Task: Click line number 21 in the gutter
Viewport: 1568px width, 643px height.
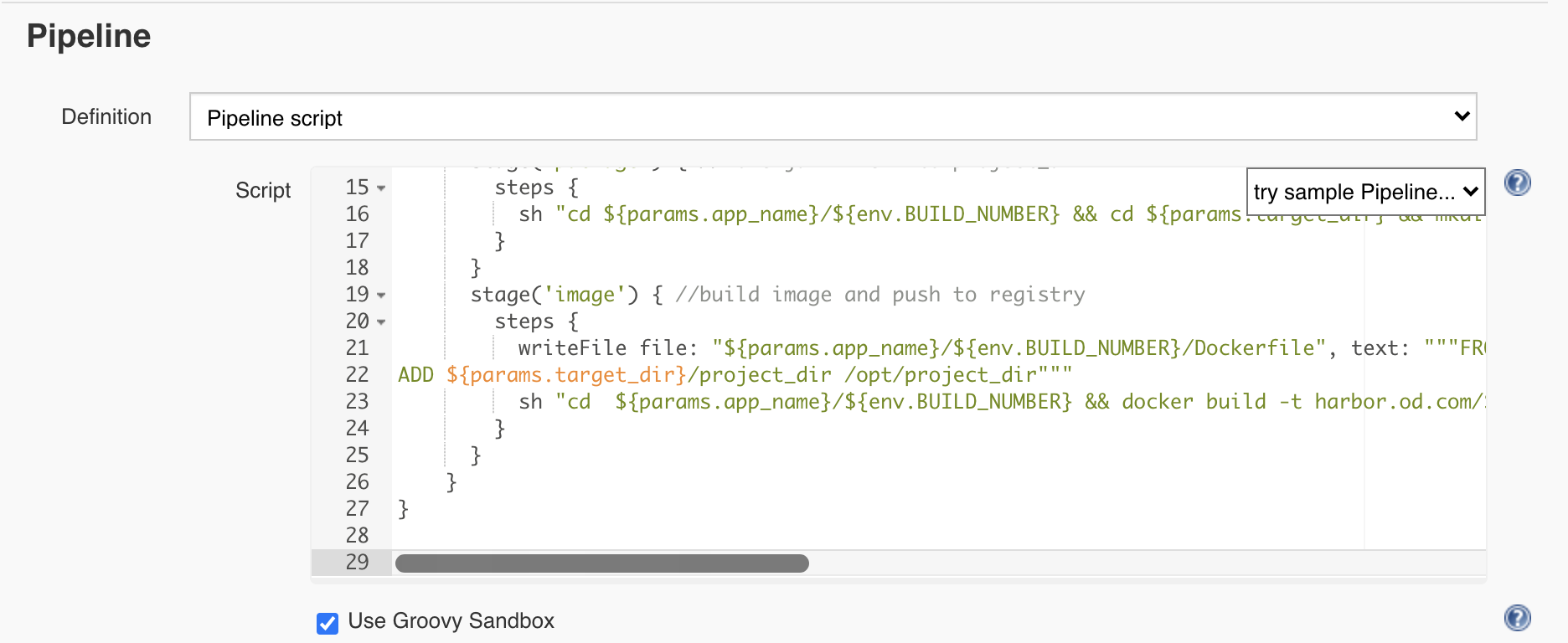Action: point(357,348)
